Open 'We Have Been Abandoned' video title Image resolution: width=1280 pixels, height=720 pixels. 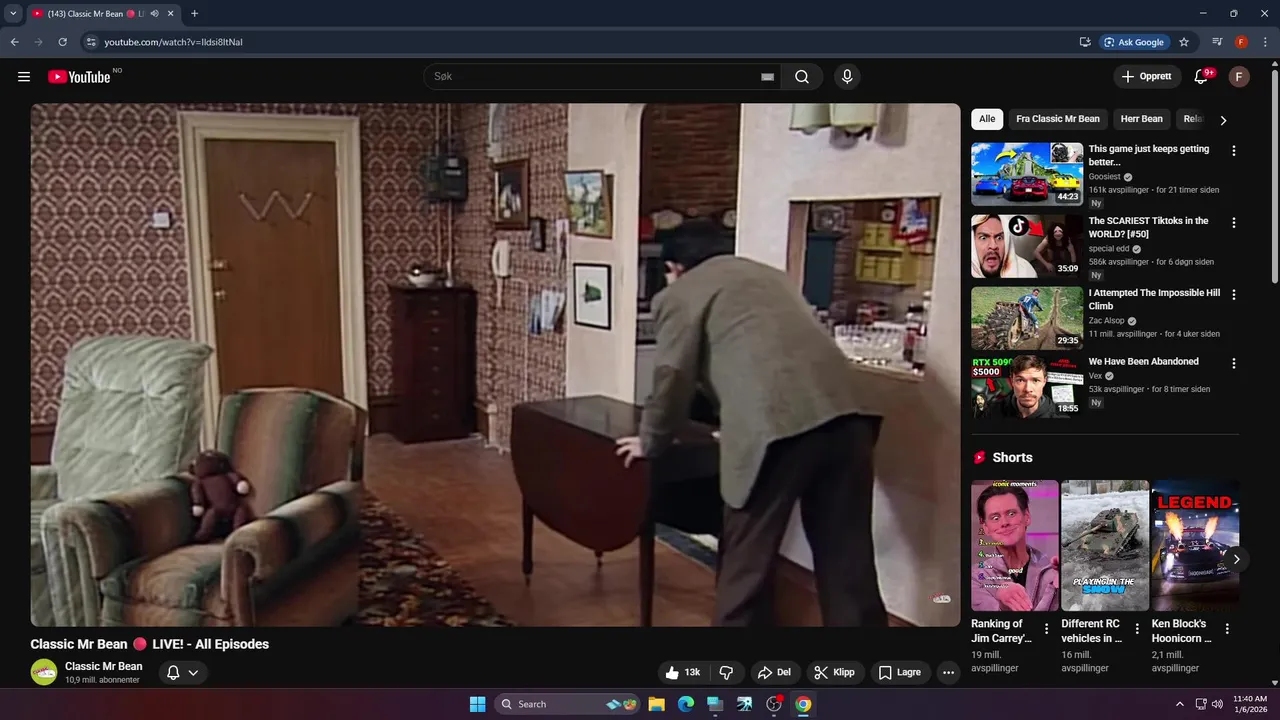click(1143, 362)
